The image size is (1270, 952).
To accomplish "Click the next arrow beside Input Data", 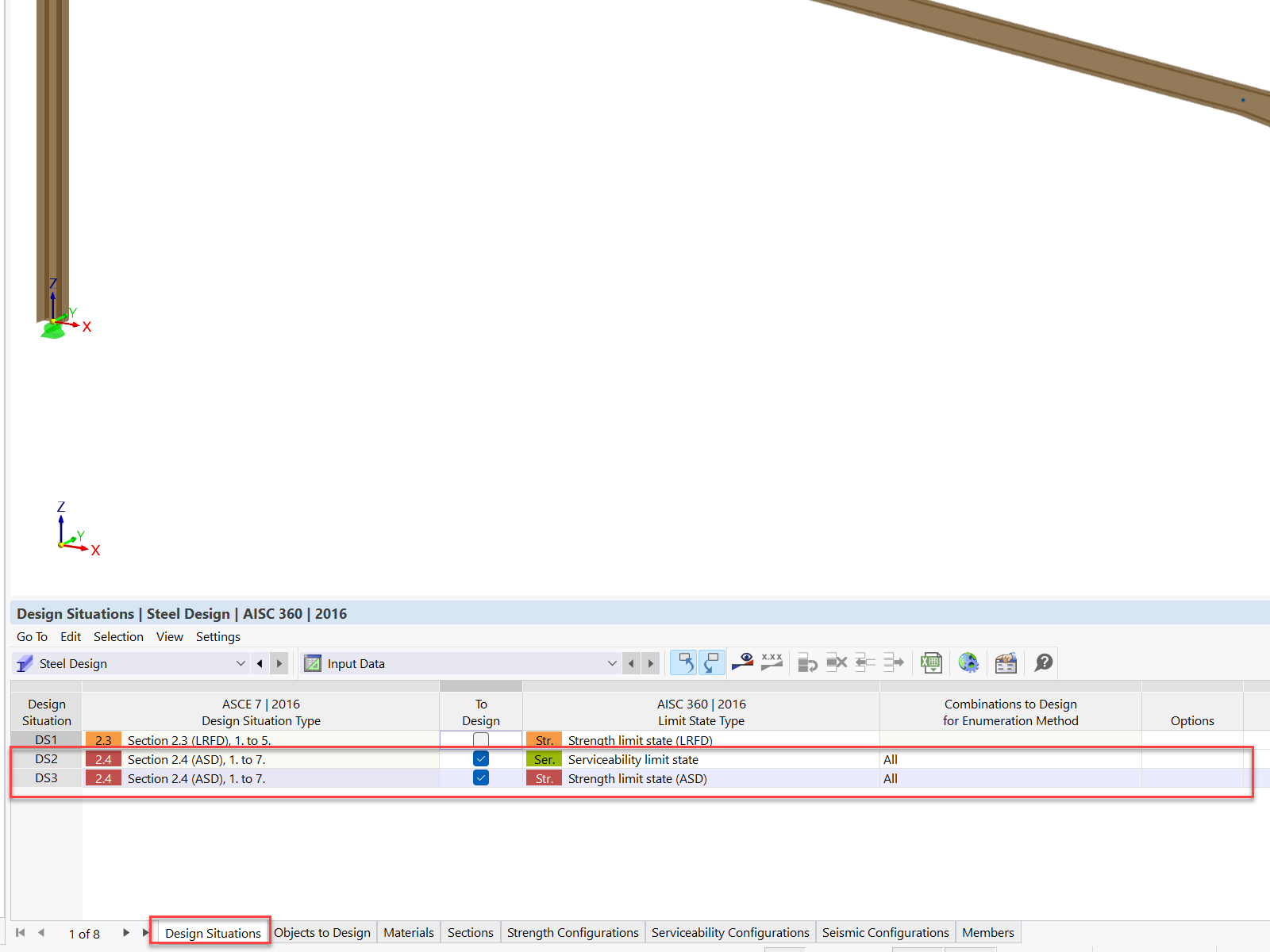I will 650,663.
